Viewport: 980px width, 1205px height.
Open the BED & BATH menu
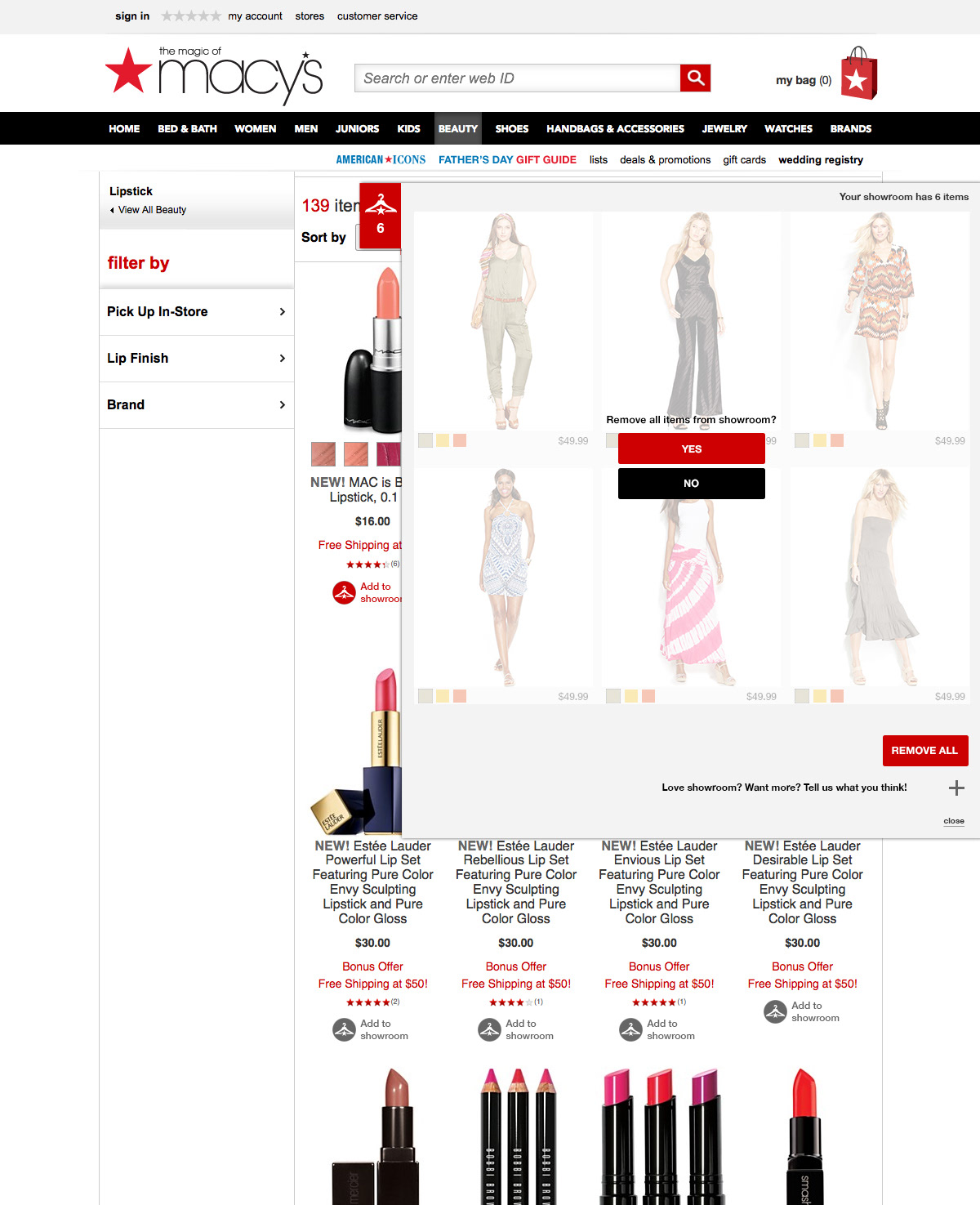coord(187,128)
